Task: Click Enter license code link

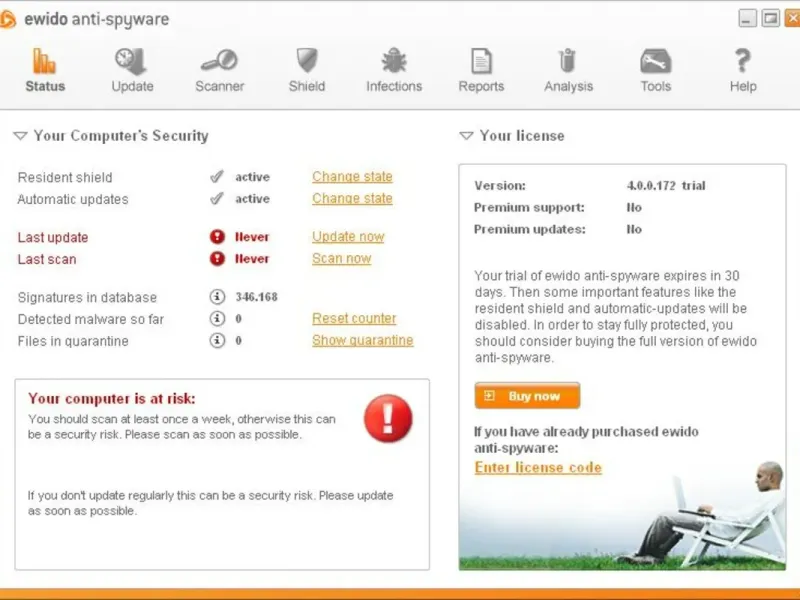Action: (x=538, y=468)
